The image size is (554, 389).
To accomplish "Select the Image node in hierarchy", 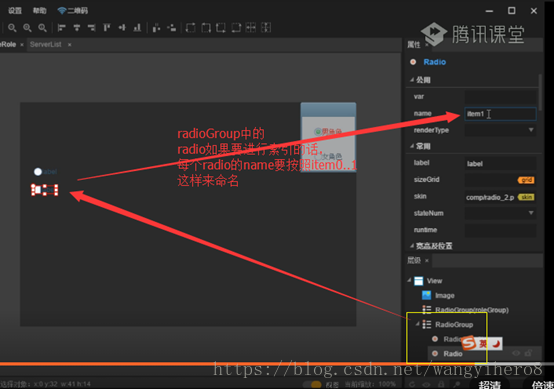I will point(444,296).
